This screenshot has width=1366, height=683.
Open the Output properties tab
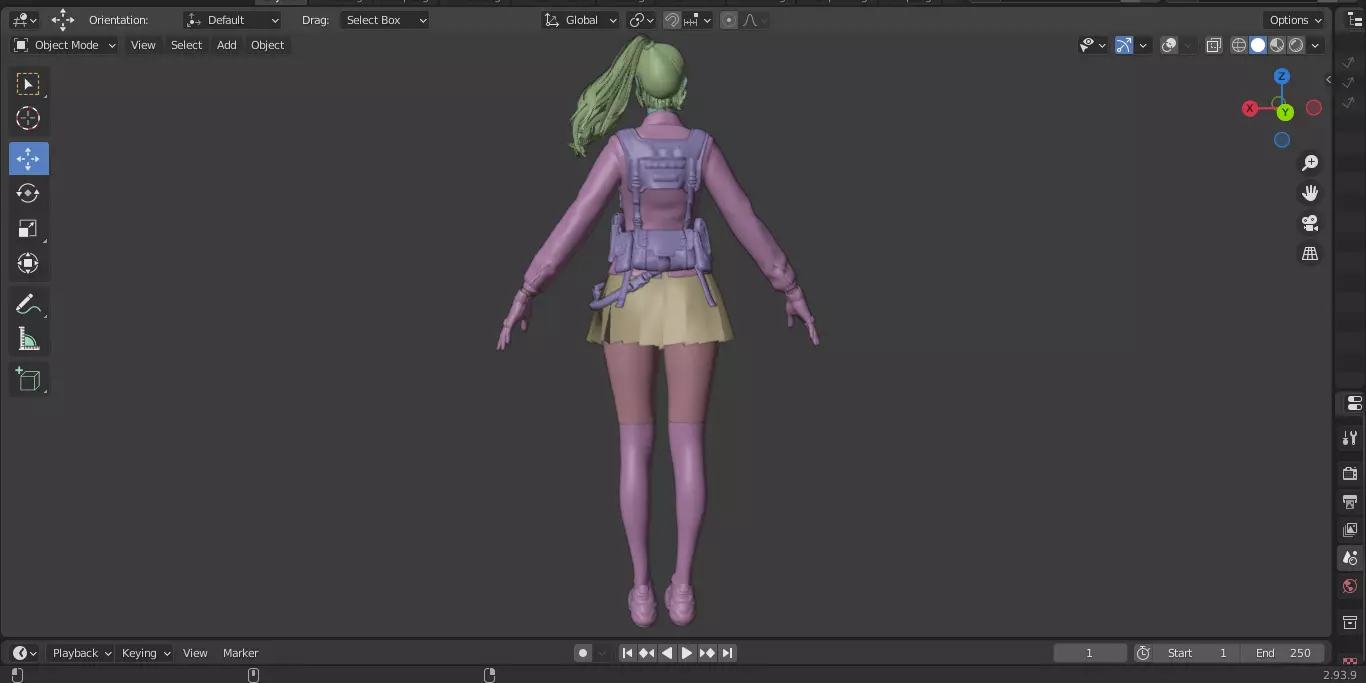click(x=1351, y=501)
